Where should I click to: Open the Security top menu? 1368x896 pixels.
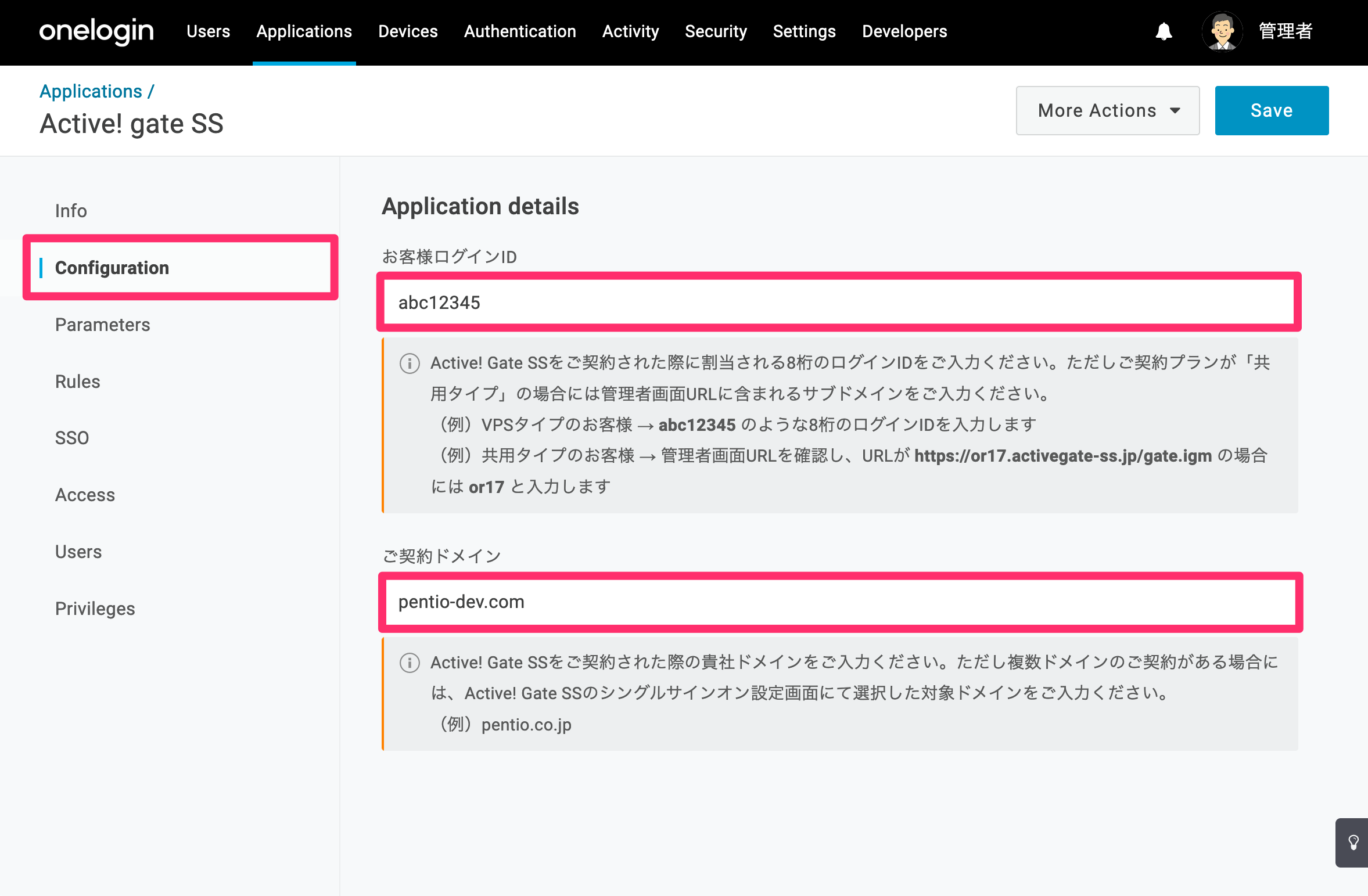(716, 31)
